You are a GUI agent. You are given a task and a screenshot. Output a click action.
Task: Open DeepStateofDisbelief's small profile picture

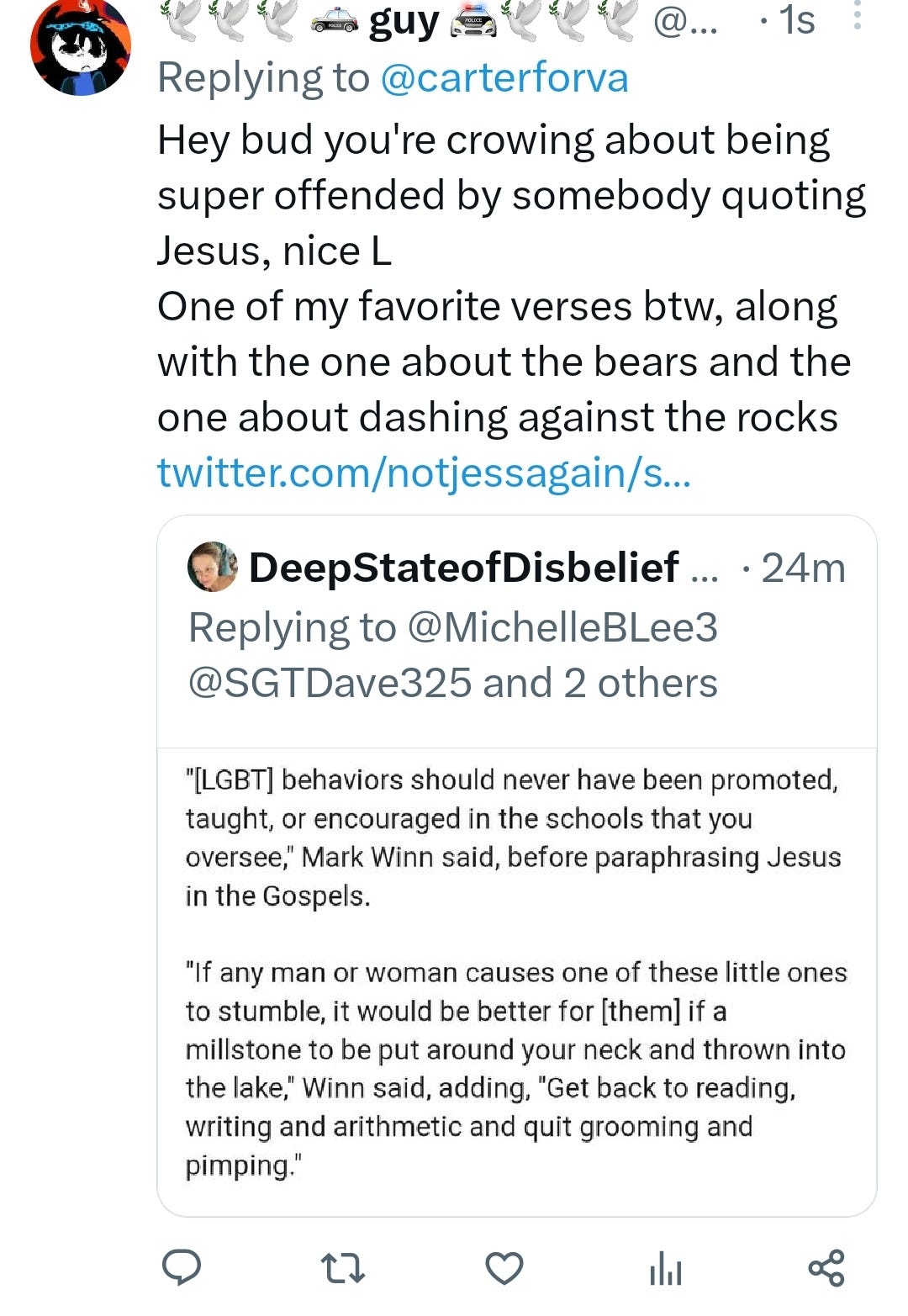tap(212, 567)
